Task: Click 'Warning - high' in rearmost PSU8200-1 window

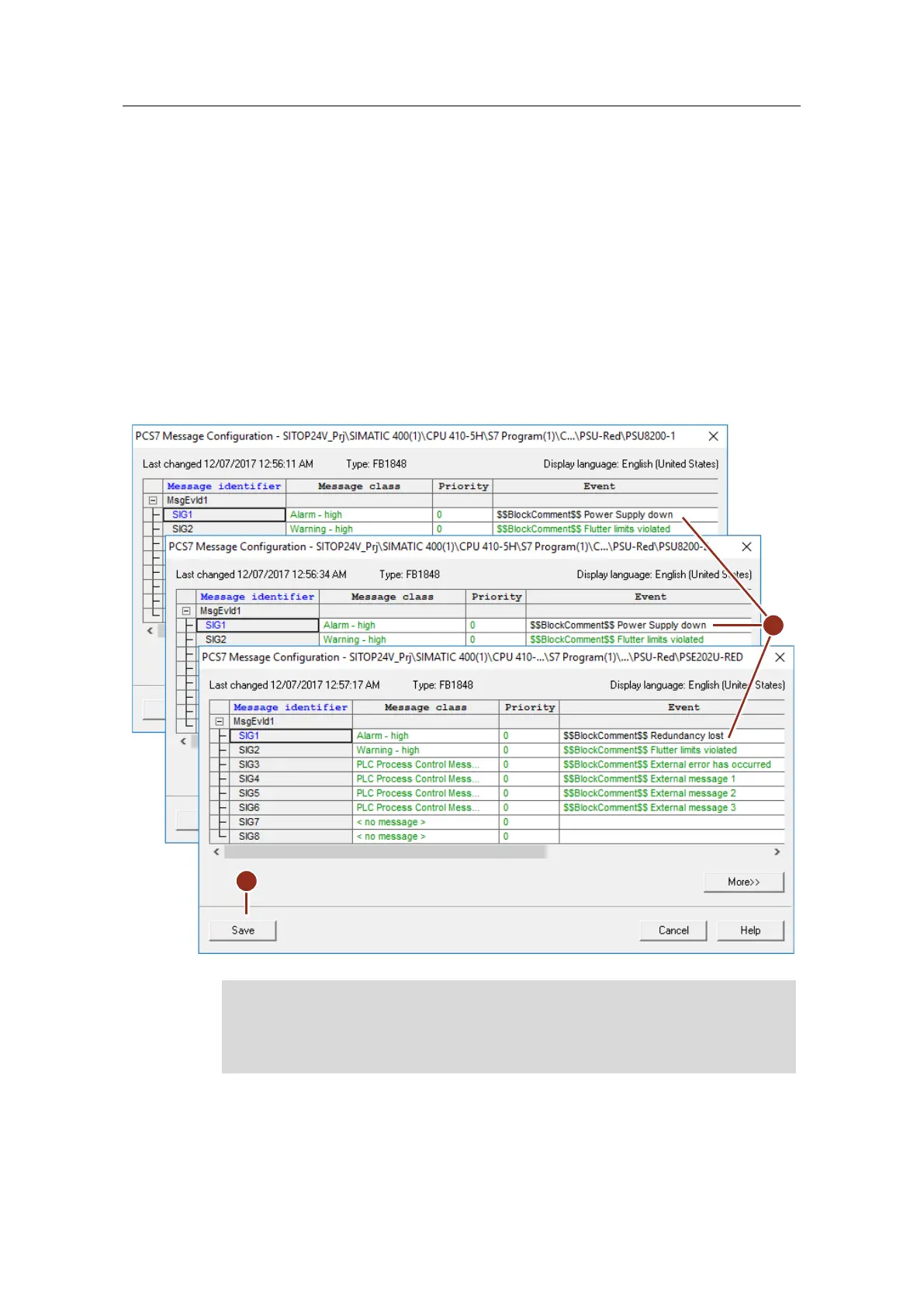Action: coord(358,529)
